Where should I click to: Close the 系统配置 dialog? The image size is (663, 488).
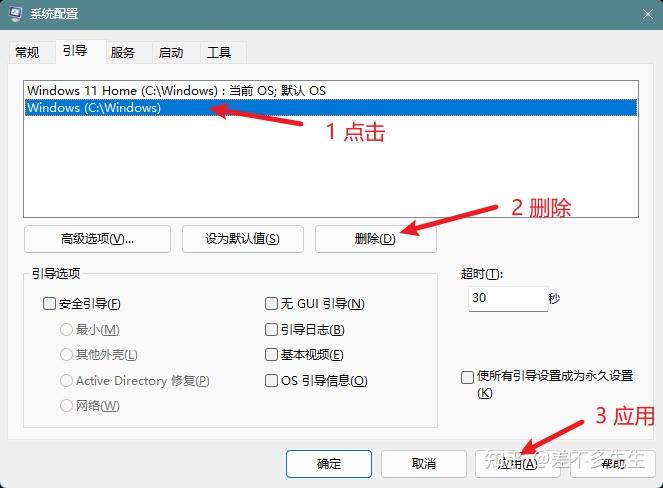pyautogui.click(x=647, y=14)
